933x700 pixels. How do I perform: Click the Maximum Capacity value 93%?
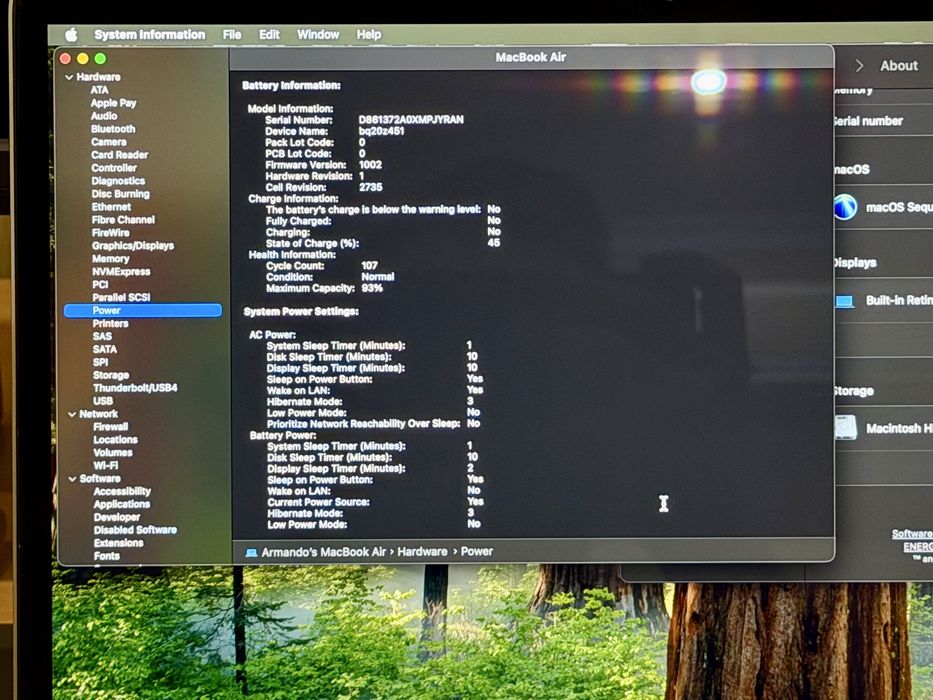tap(372, 288)
